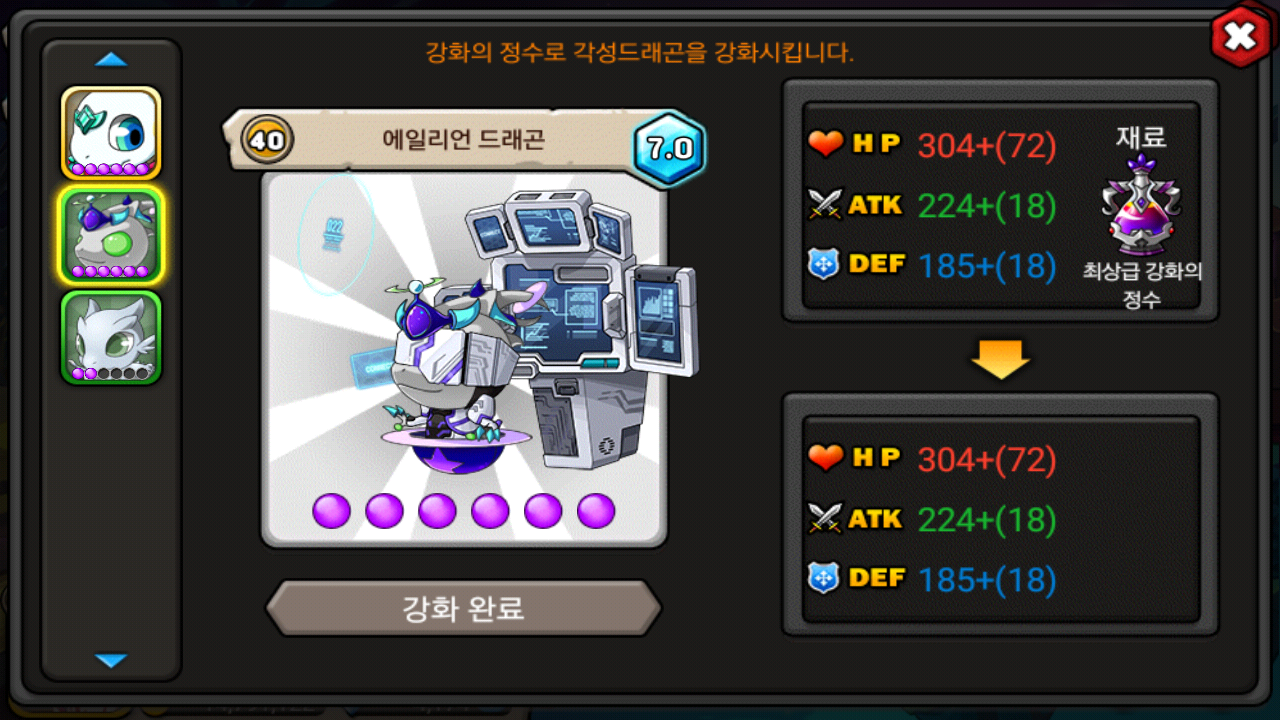Click the DEF shield icon in upper stats

(824, 265)
